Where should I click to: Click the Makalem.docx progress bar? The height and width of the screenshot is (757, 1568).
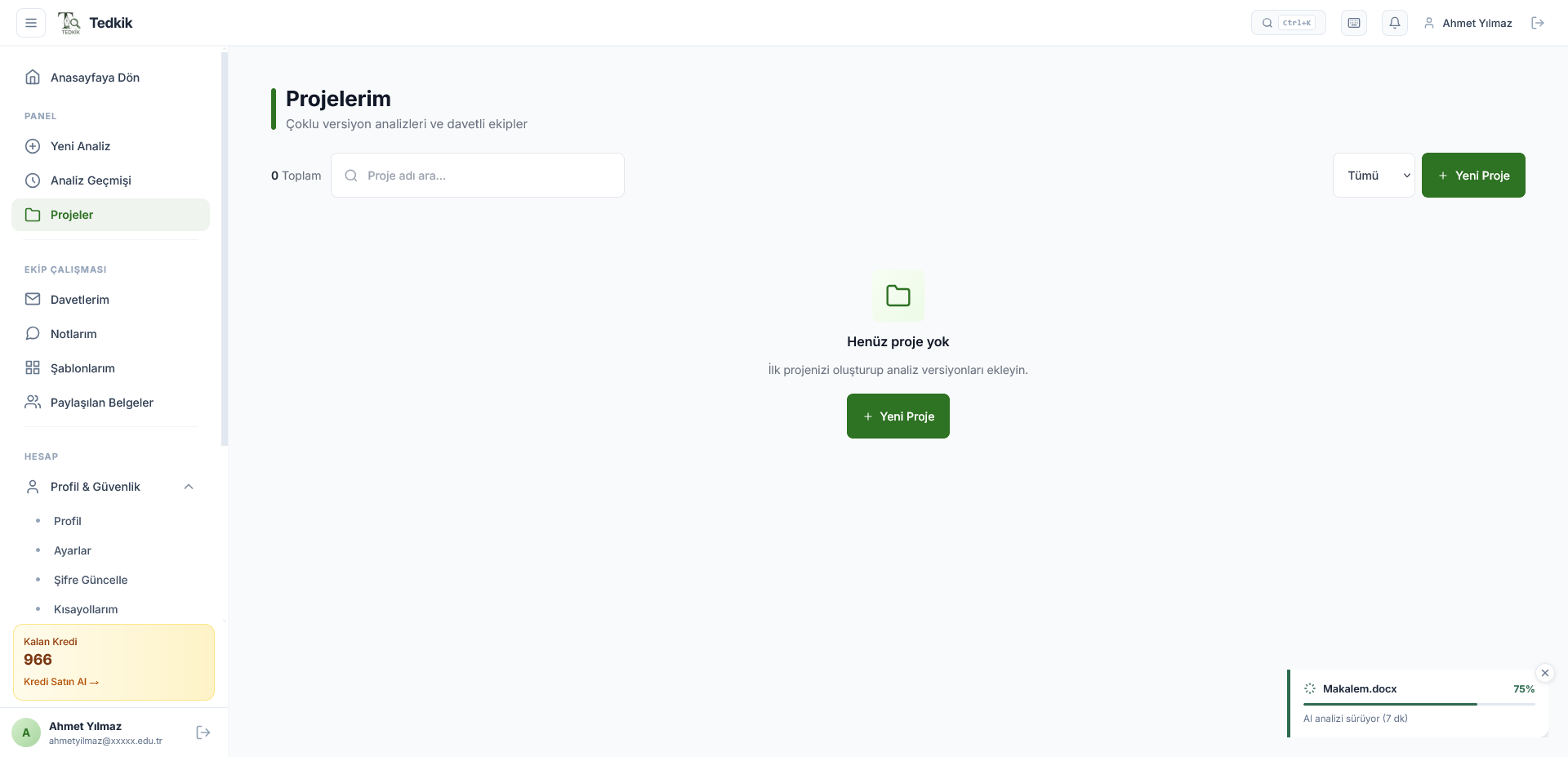(x=1419, y=704)
